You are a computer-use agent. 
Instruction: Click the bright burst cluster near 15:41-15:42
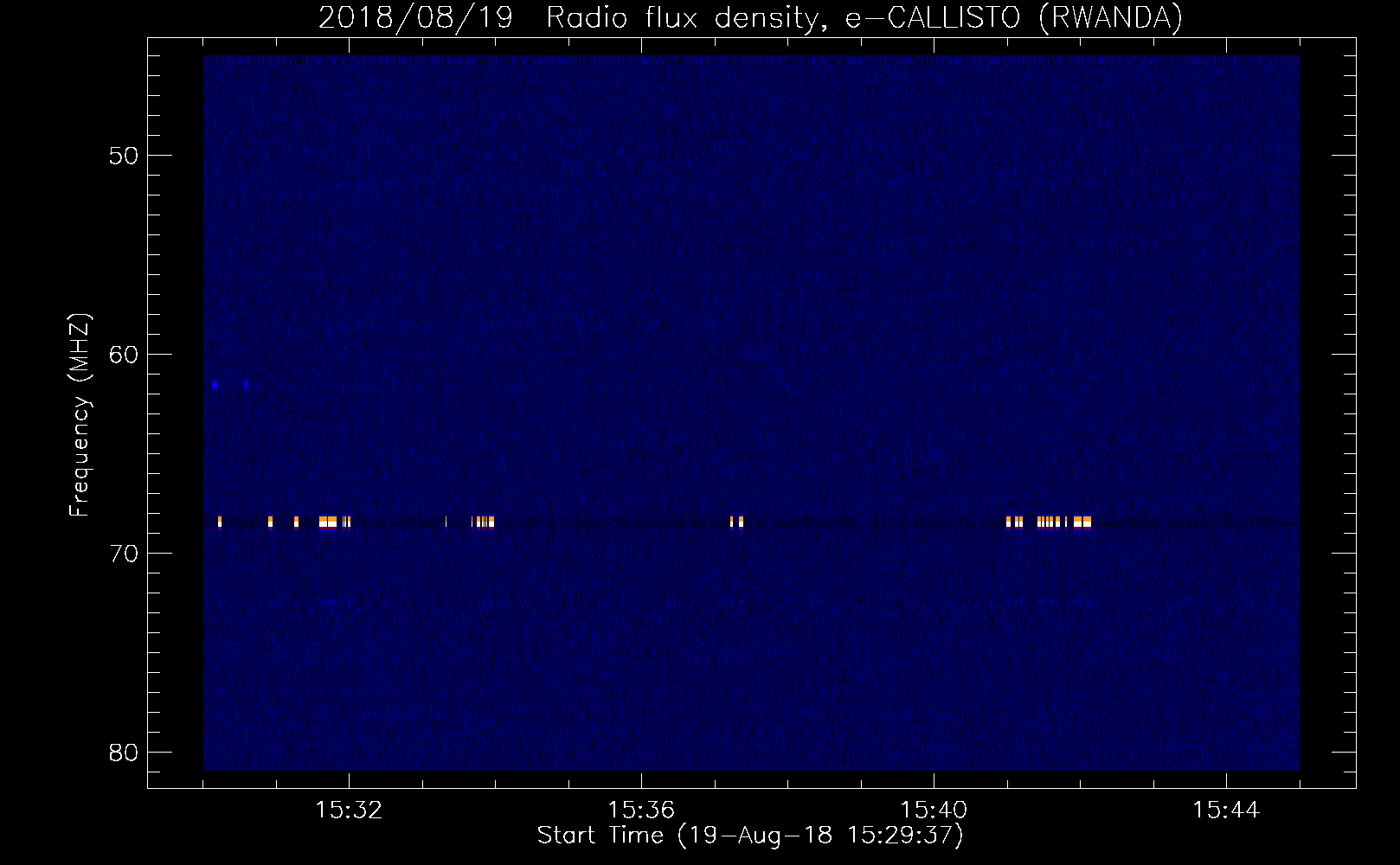coord(1049,522)
